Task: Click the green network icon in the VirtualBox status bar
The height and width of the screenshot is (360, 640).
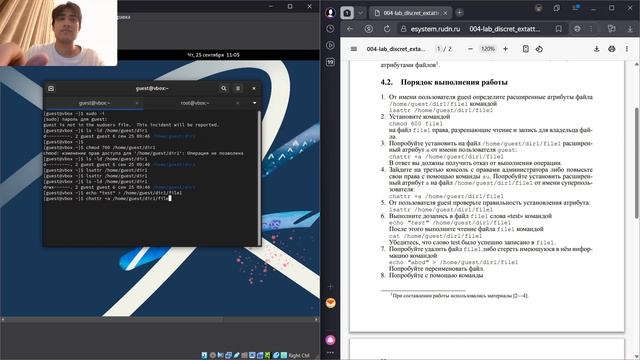Action: click(x=267, y=356)
